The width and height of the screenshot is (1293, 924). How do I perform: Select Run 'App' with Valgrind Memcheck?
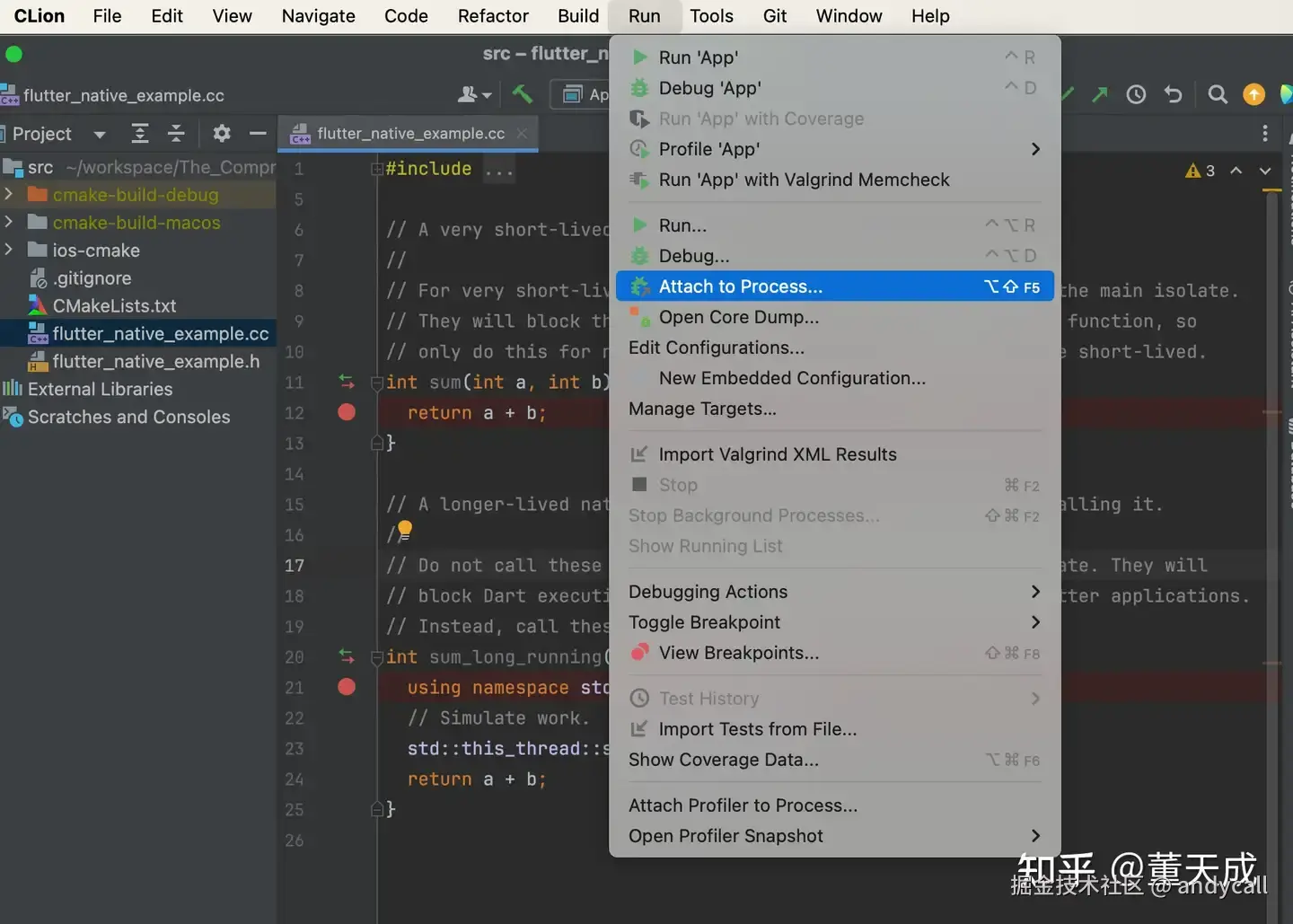[x=835, y=180]
